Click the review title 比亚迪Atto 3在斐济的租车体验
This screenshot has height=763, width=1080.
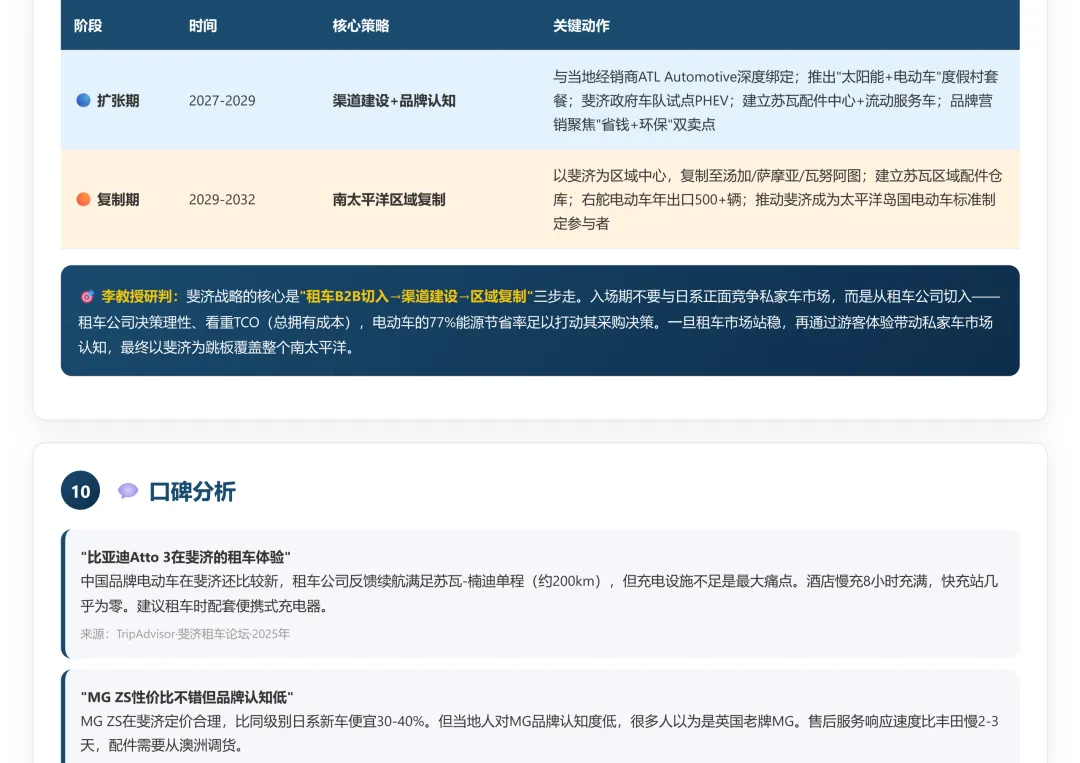pos(185,556)
